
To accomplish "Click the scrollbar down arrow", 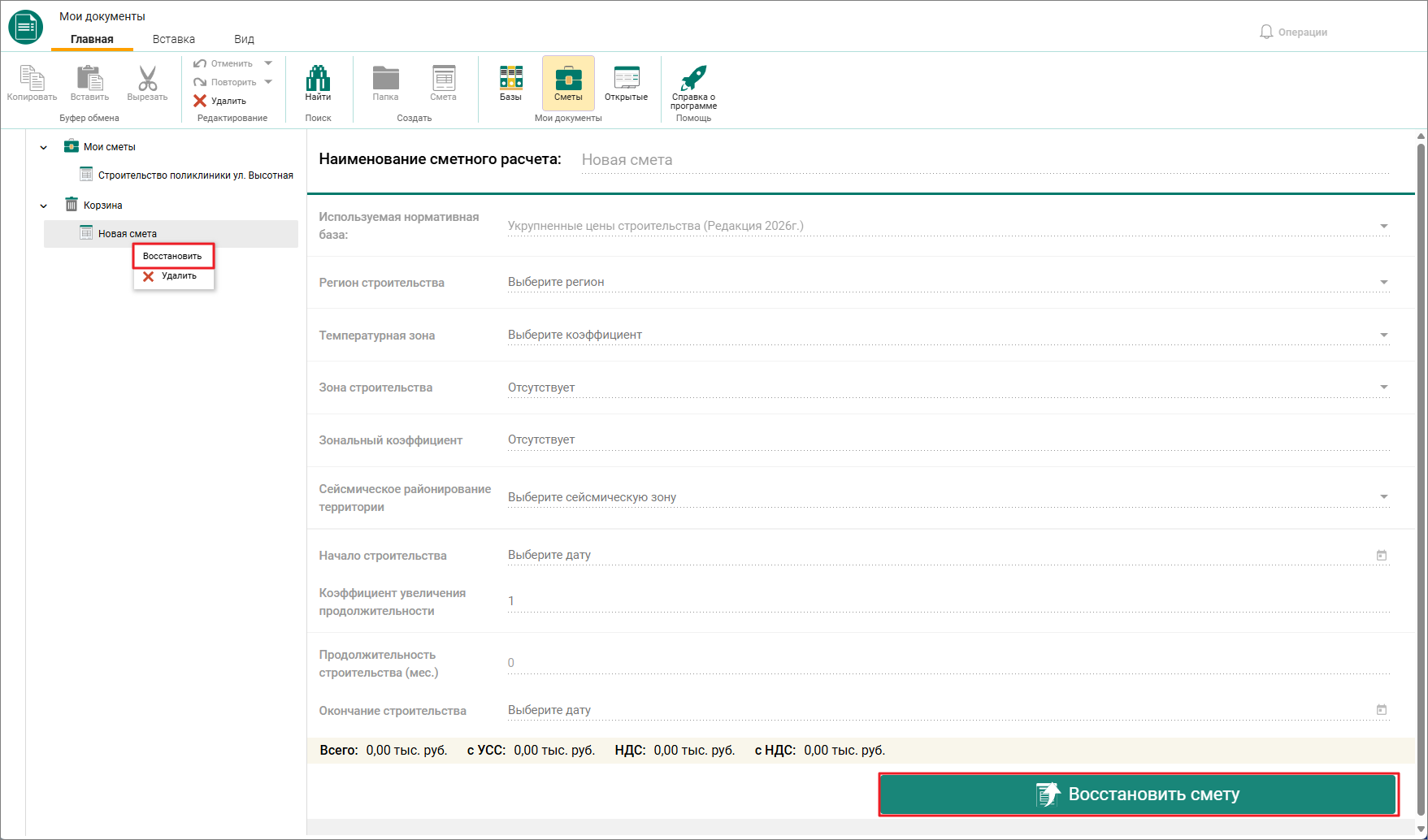I will point(1421,829).
